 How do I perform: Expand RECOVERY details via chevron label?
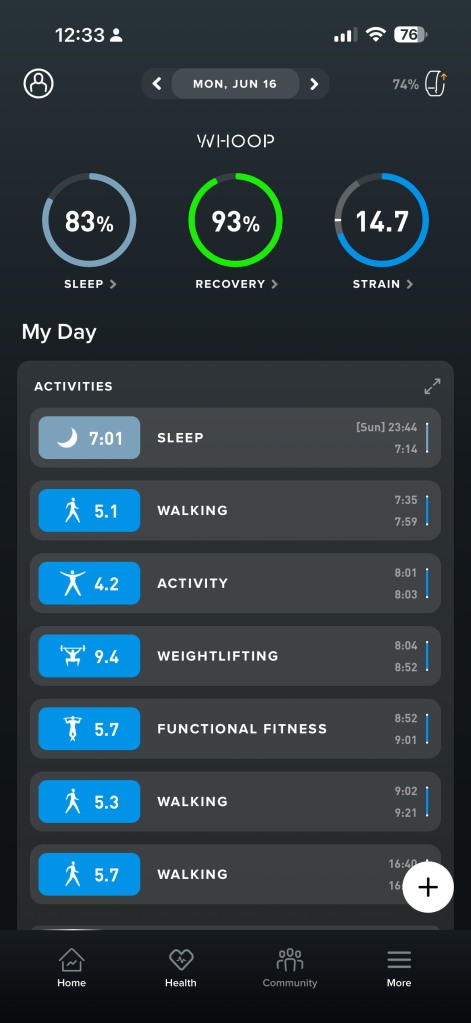[x=236, y=284]
